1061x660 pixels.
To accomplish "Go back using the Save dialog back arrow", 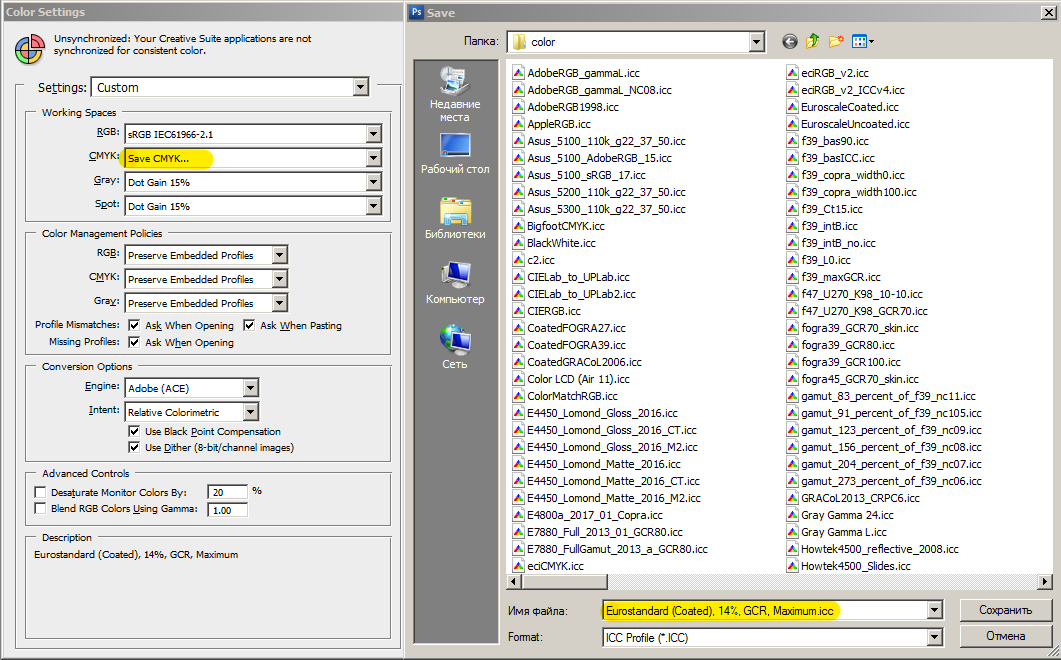I will (789, 42).
